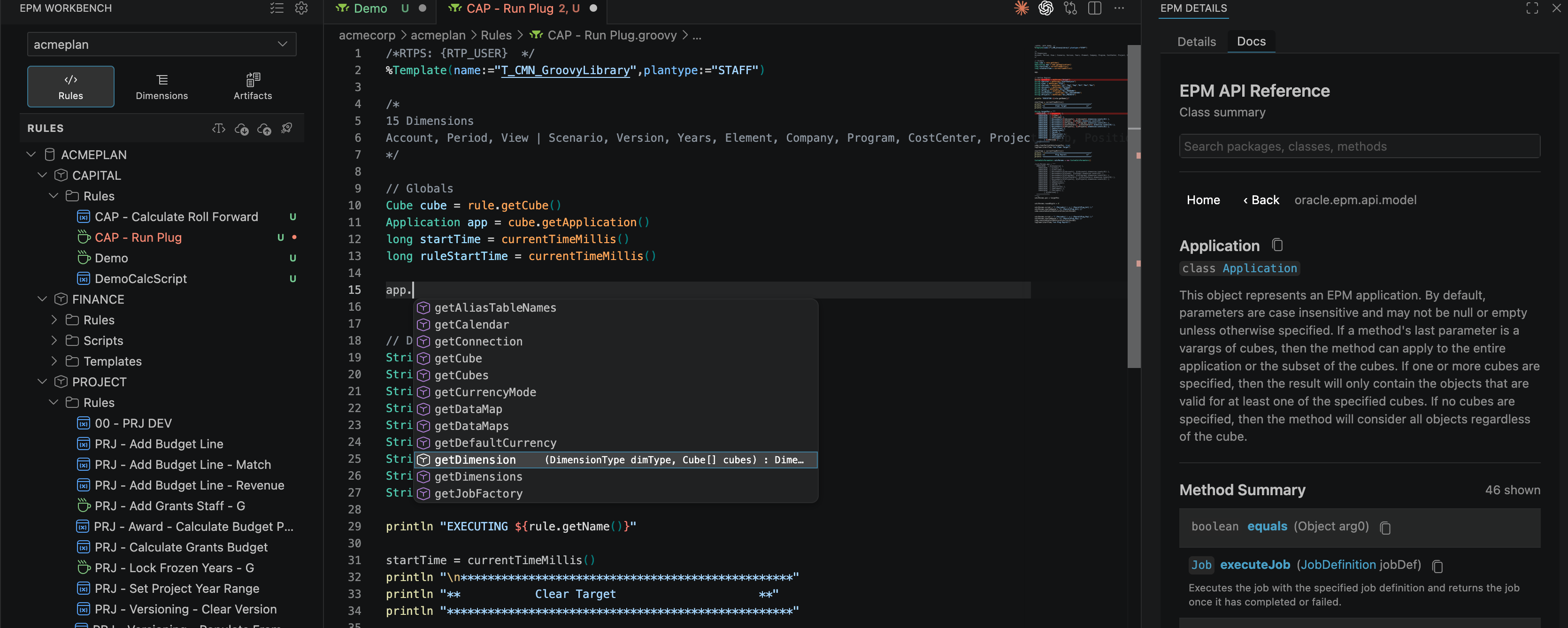
Task: Select the EPM DETAILS panel title tab
Action: (x=1193, y=8)
